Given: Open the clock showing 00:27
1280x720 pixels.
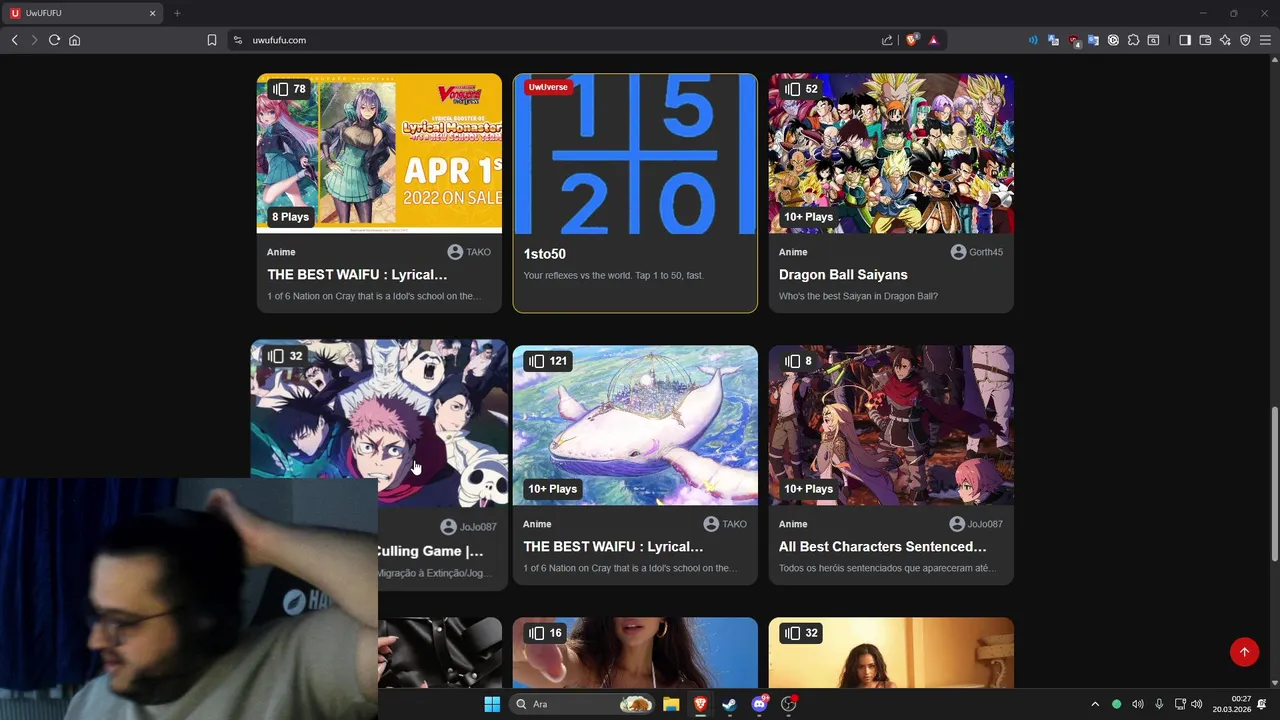Looking at the screenshot, I should (1232, 704).
